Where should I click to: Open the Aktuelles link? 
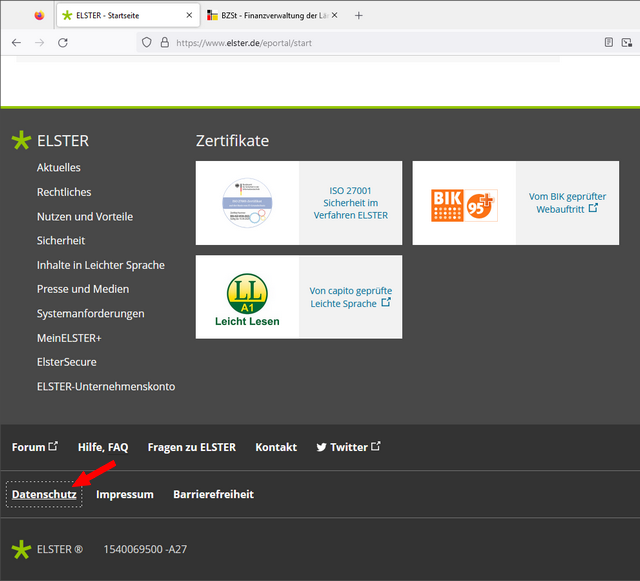[59, 167]
